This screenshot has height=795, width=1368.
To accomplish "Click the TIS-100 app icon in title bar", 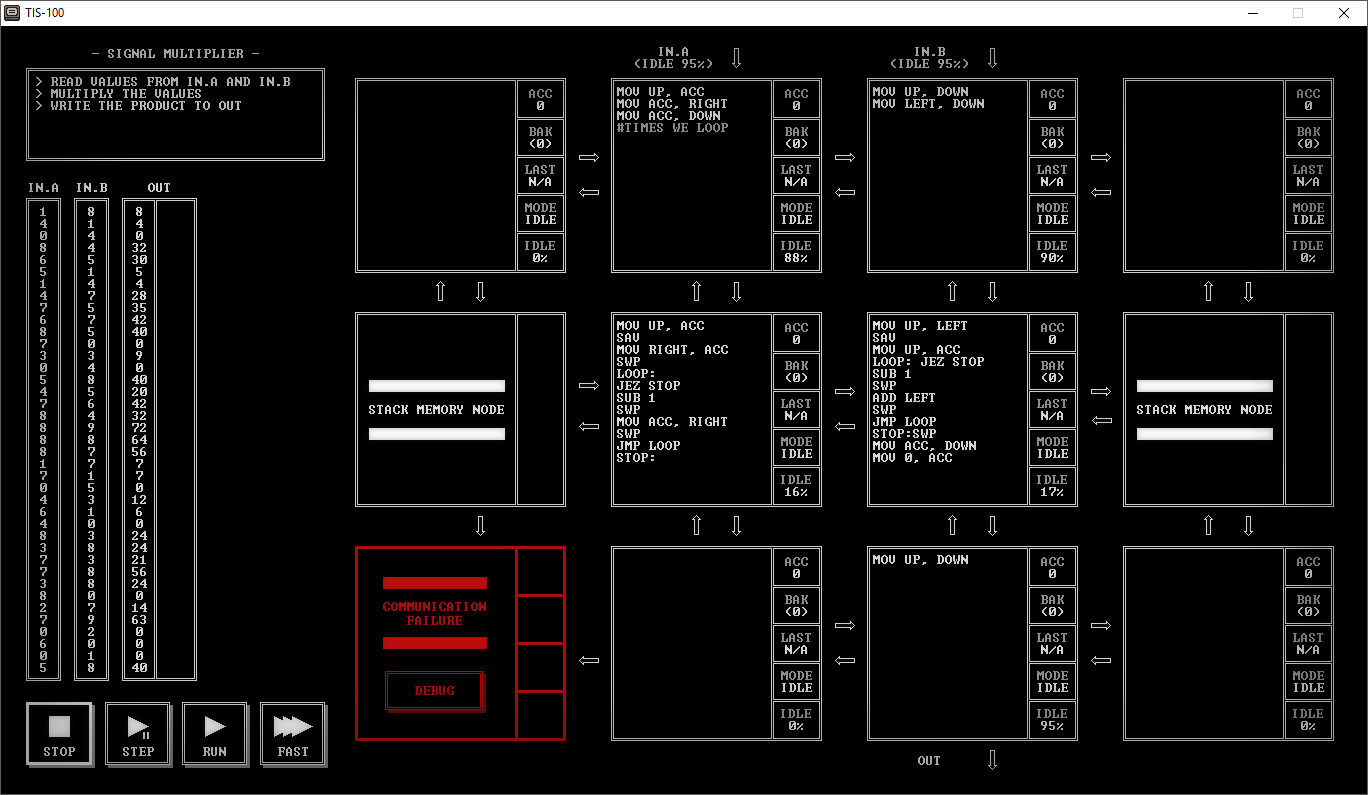I will [12, 13].
